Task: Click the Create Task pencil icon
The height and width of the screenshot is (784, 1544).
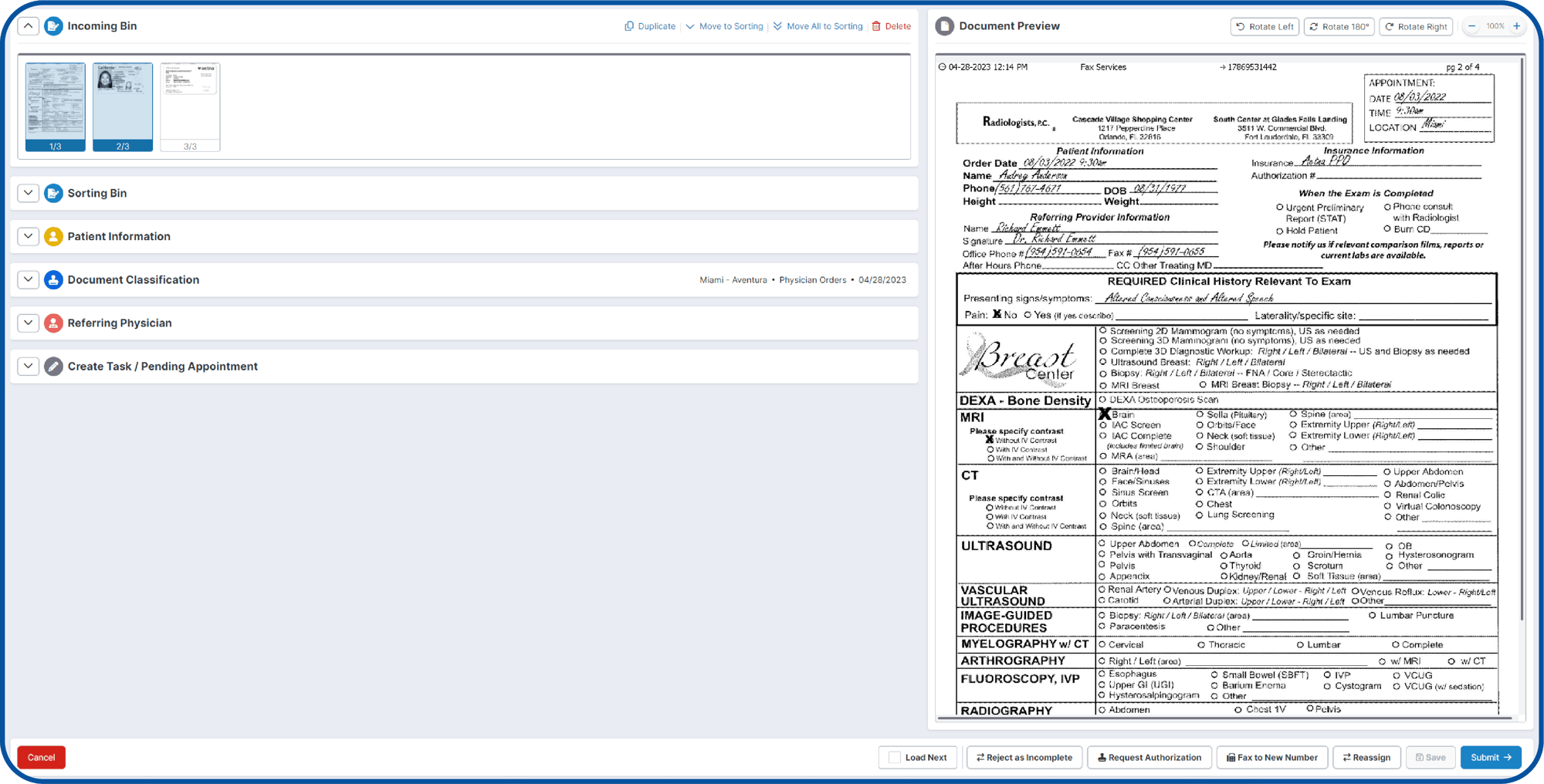Action: (53, 367)
